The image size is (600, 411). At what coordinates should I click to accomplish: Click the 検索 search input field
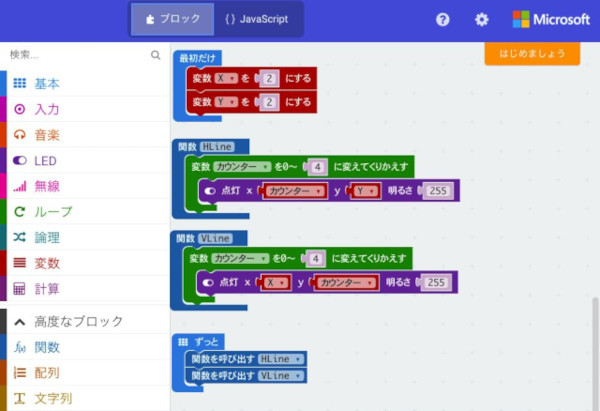point(75,56)
